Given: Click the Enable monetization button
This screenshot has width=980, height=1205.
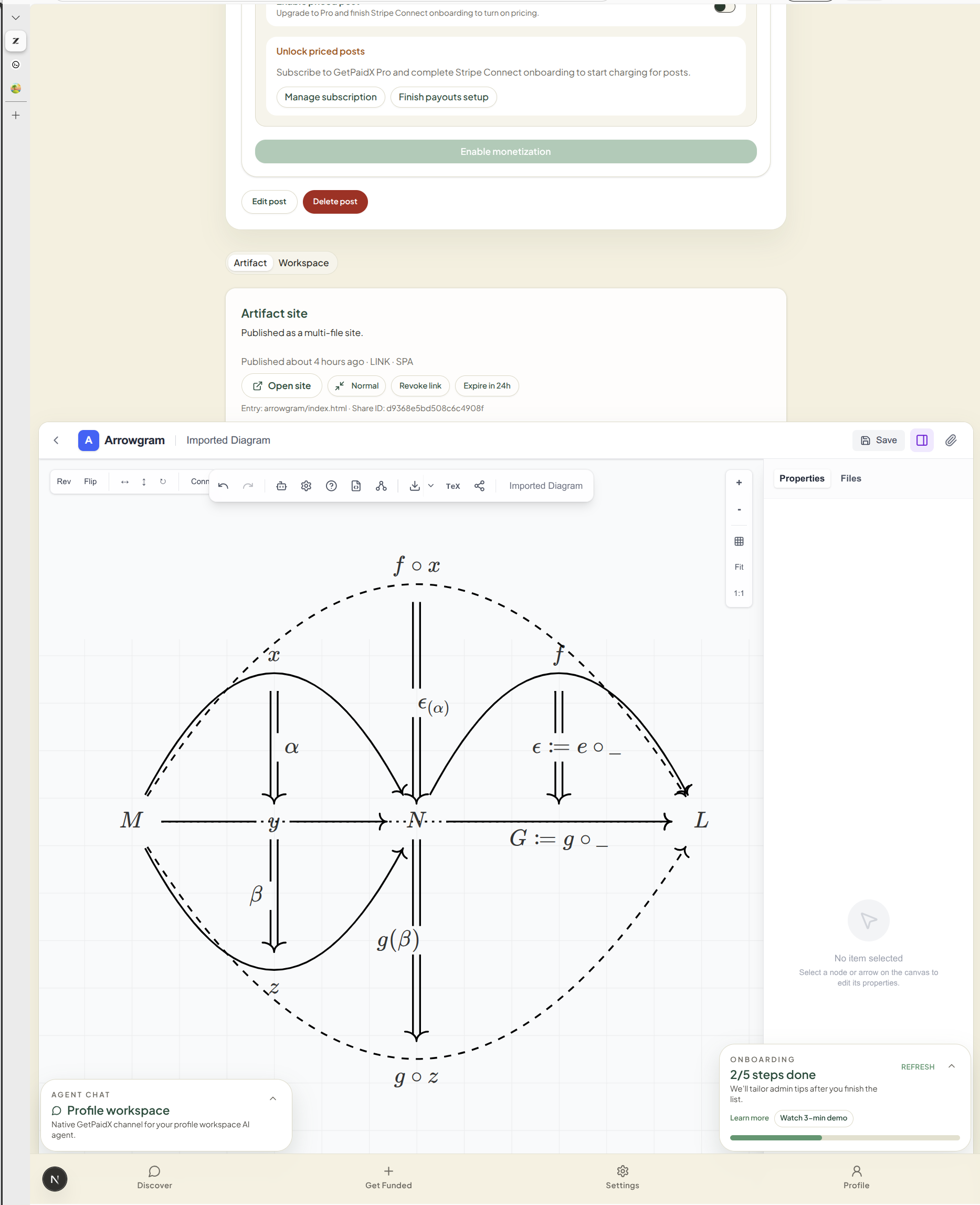Looking at the screenshot, I should [x=505, y=151].
